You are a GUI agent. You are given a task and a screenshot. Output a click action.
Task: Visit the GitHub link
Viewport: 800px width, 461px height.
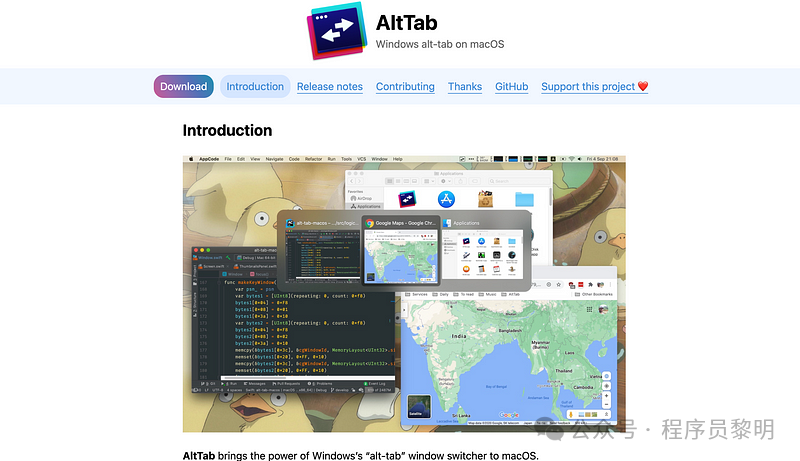pos(511,87)
